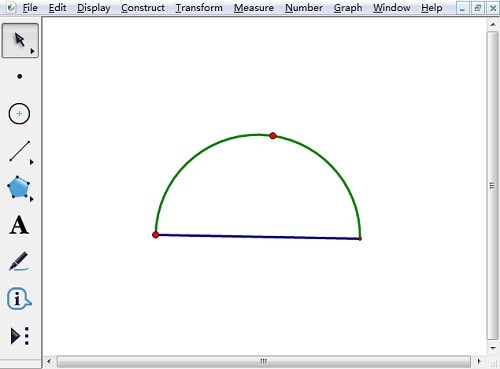Open the Measure menu

(254, 8)
